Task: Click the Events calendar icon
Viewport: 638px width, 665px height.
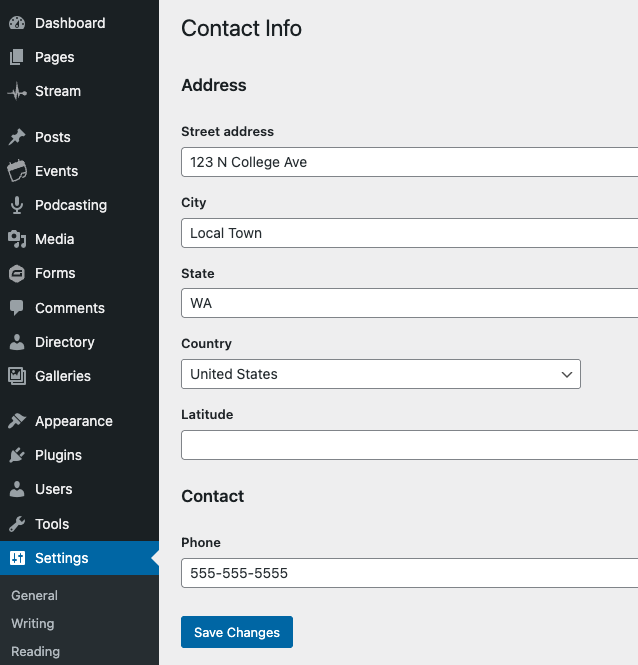Action: (17, 171)
